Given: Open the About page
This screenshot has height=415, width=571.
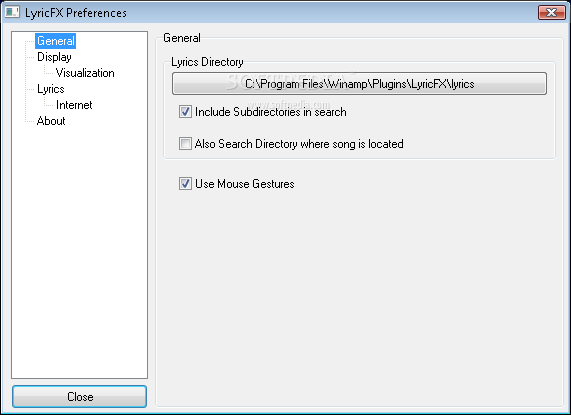Looking at the screenshot, I should point(51,121).
